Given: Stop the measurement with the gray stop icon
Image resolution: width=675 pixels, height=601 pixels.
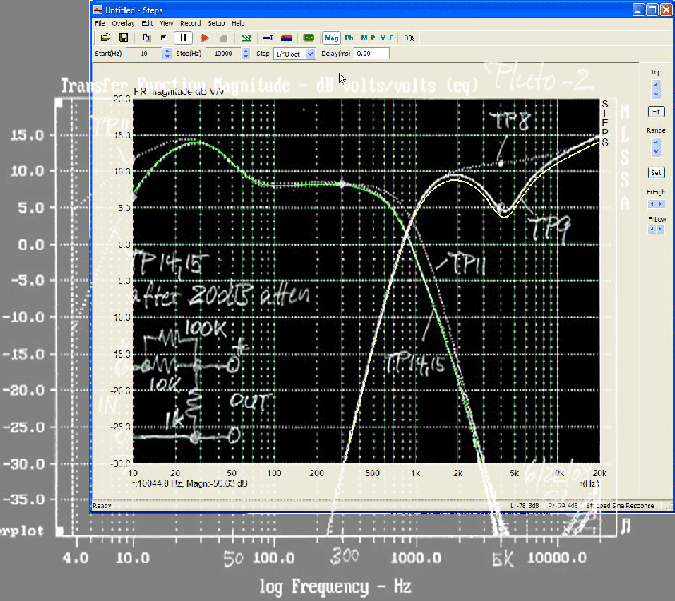Looking at the screenshot, I should (x=223, y=38).
